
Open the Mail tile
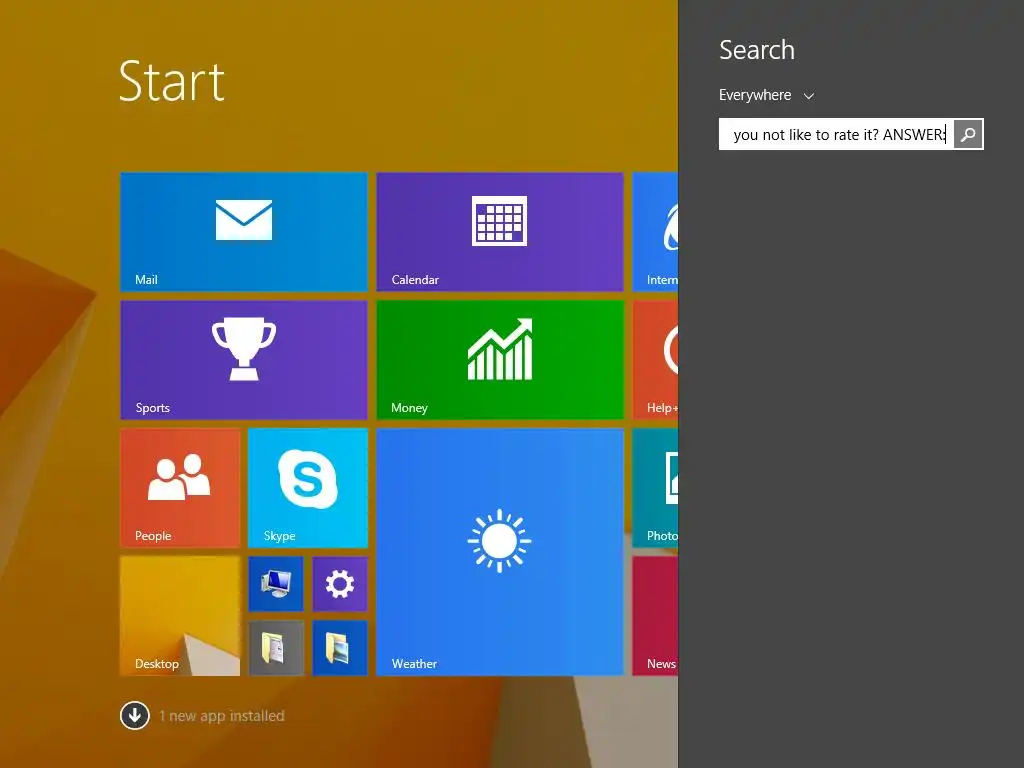coord(244,232)
